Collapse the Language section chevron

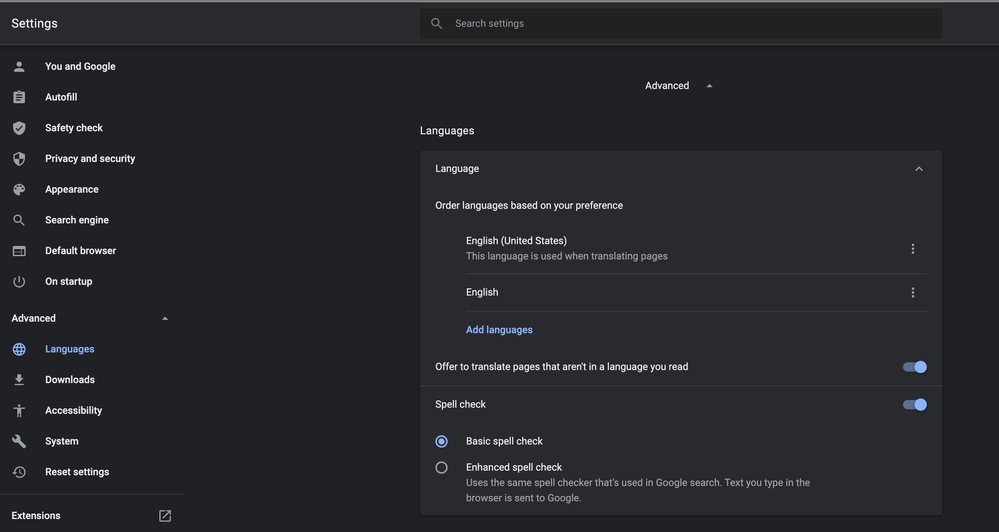(918, 169)
